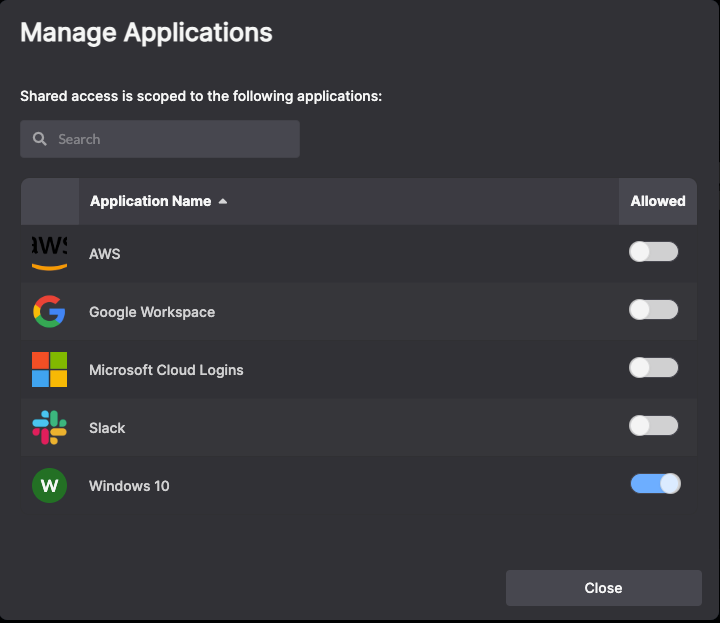Focus the Search applications field

point(170,139)
